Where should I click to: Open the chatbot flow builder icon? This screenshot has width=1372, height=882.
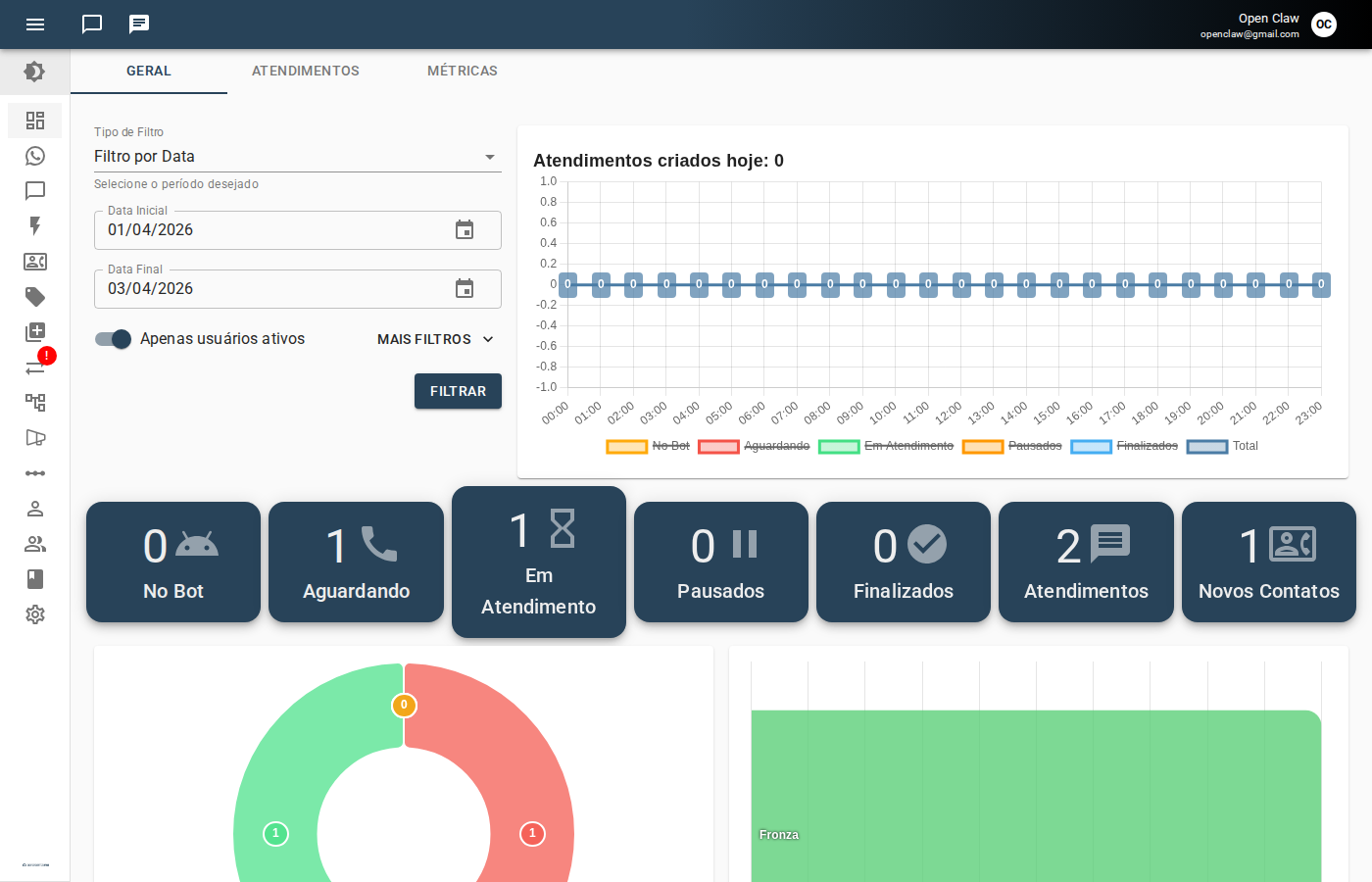(x=35, y=403)
